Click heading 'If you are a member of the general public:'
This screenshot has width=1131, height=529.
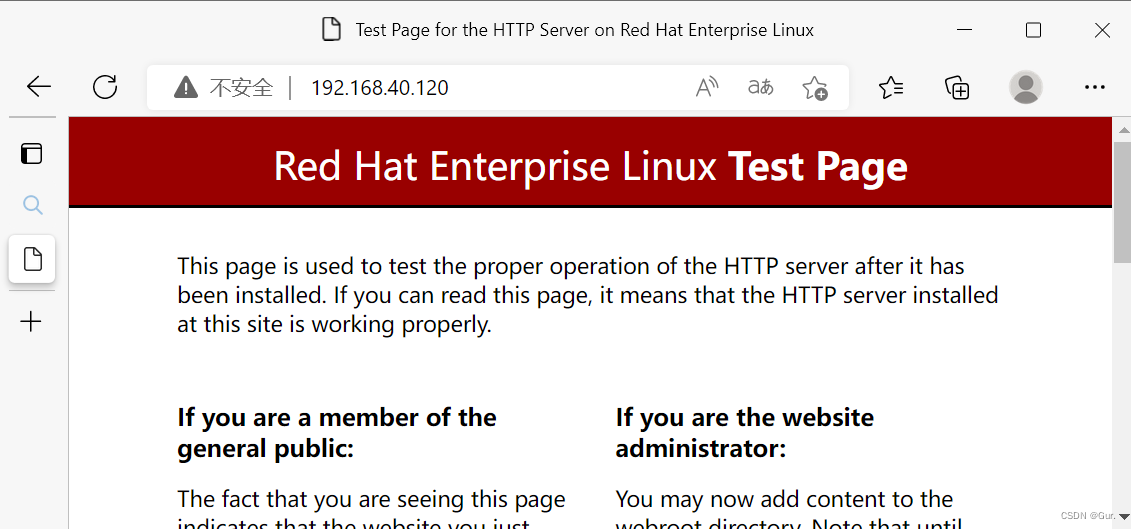click(337, 433)
